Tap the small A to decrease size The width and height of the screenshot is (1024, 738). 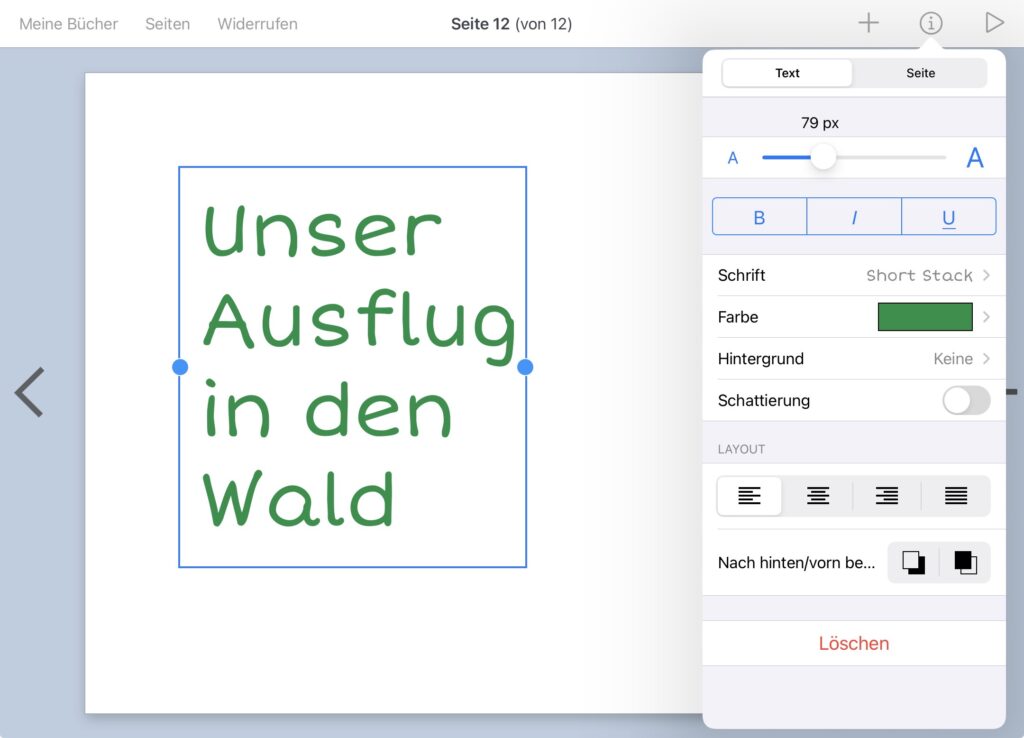pos(733,158)
